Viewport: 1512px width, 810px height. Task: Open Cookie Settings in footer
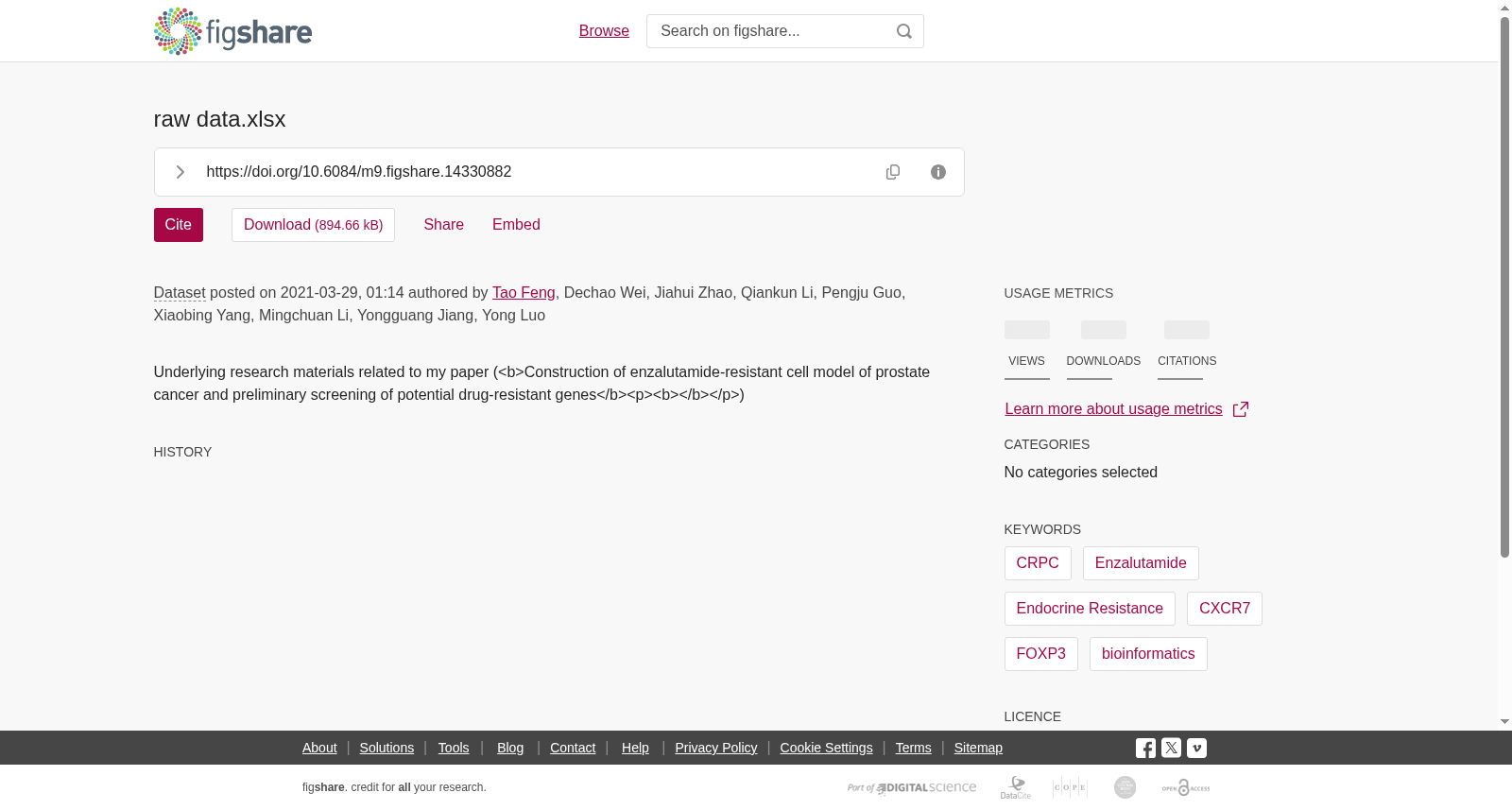(826, 748)
